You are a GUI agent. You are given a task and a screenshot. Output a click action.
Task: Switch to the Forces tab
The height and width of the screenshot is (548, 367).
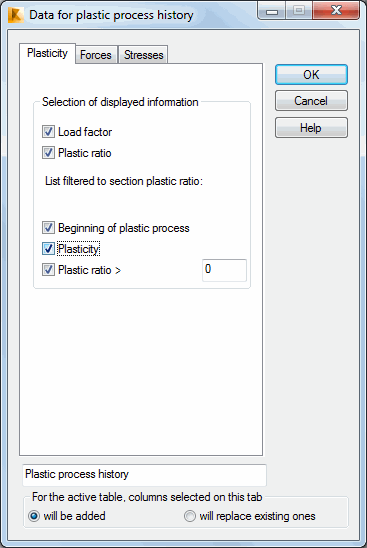coord(96,55)
